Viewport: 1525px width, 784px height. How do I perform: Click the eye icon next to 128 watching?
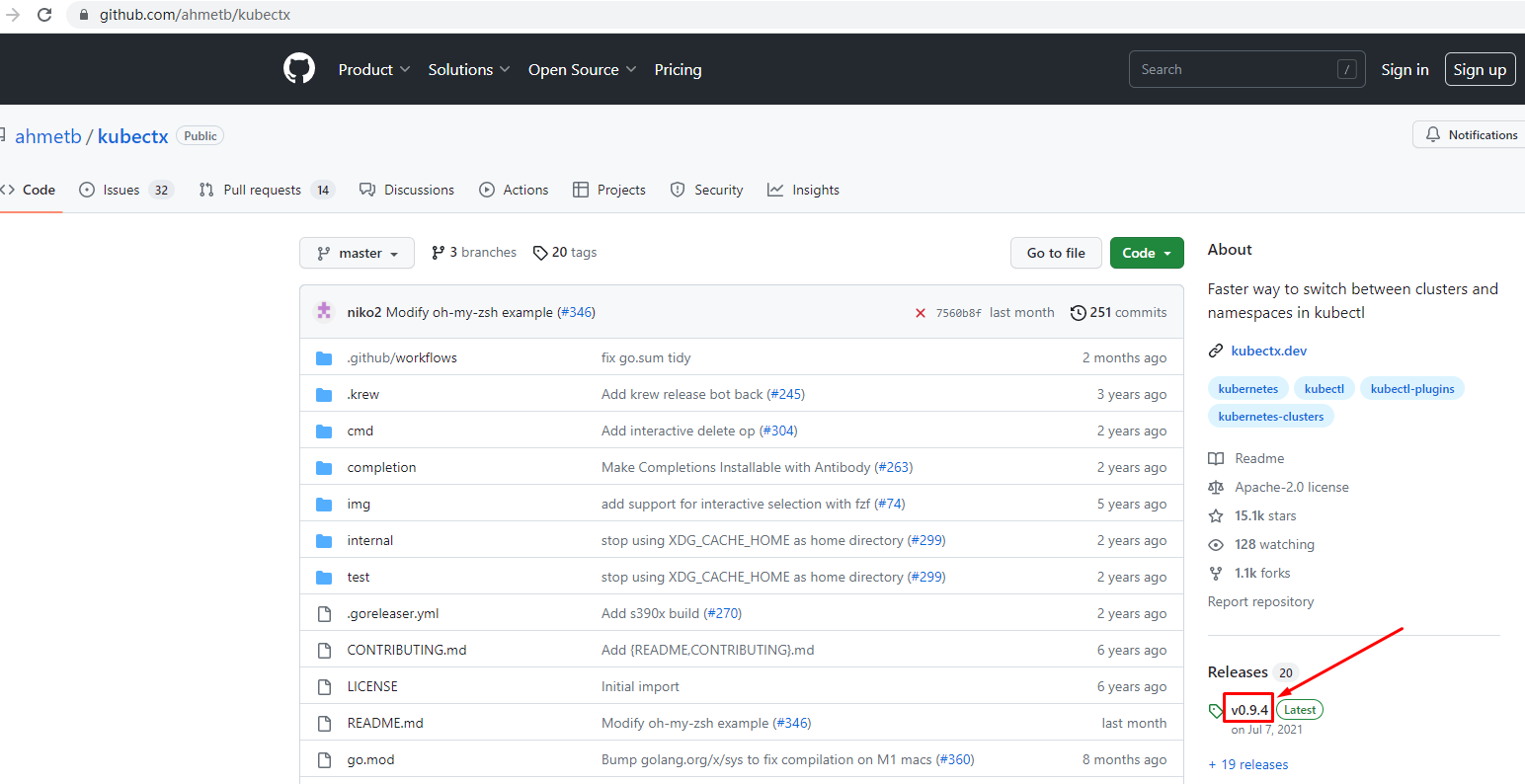pyautogui.click(x=1216, y=544)
